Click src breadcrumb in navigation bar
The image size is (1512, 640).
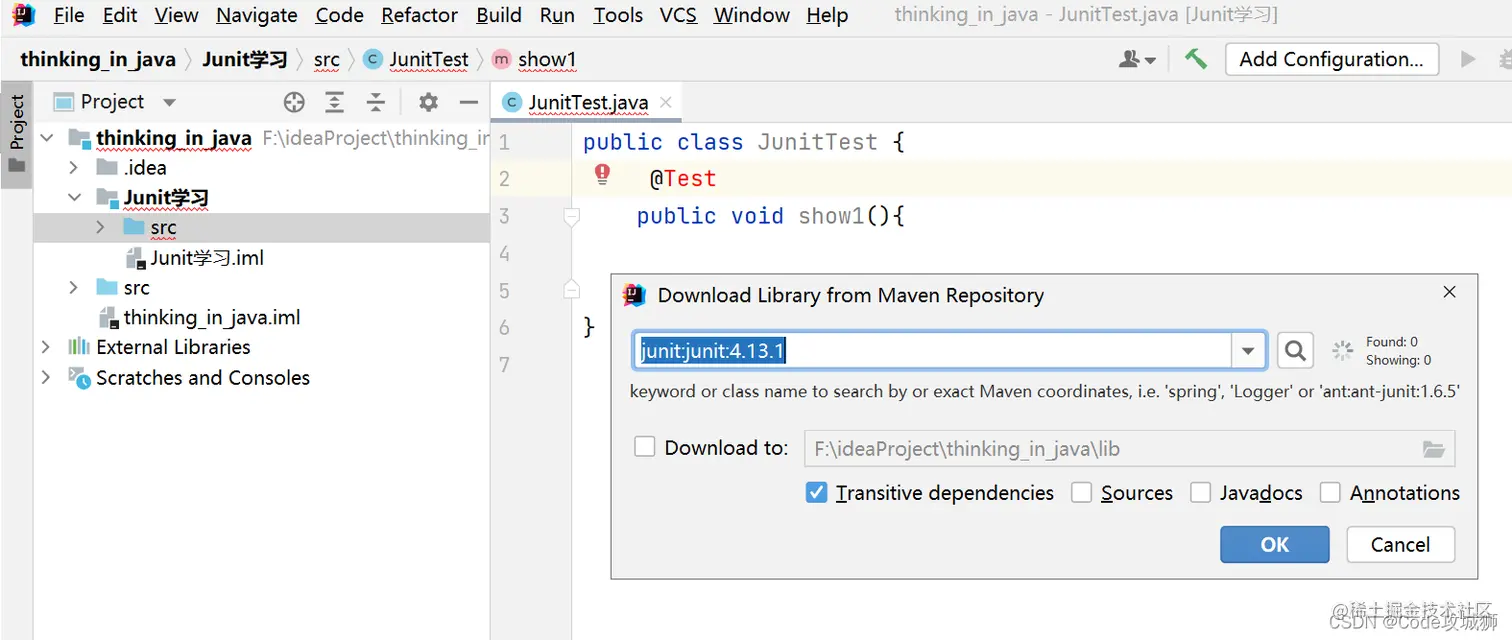[327, 59]
